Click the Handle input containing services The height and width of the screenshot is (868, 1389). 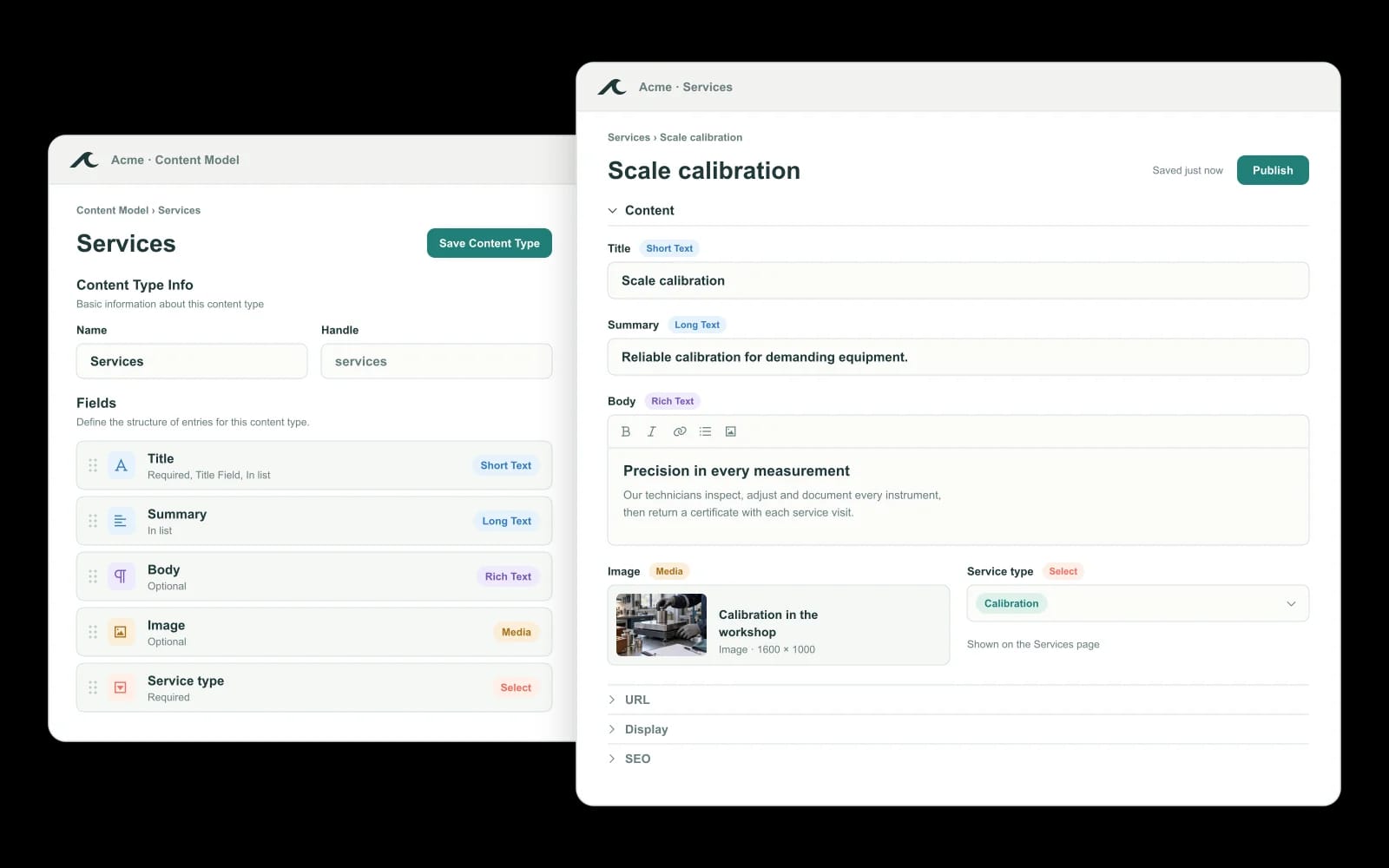pos(437,361)
